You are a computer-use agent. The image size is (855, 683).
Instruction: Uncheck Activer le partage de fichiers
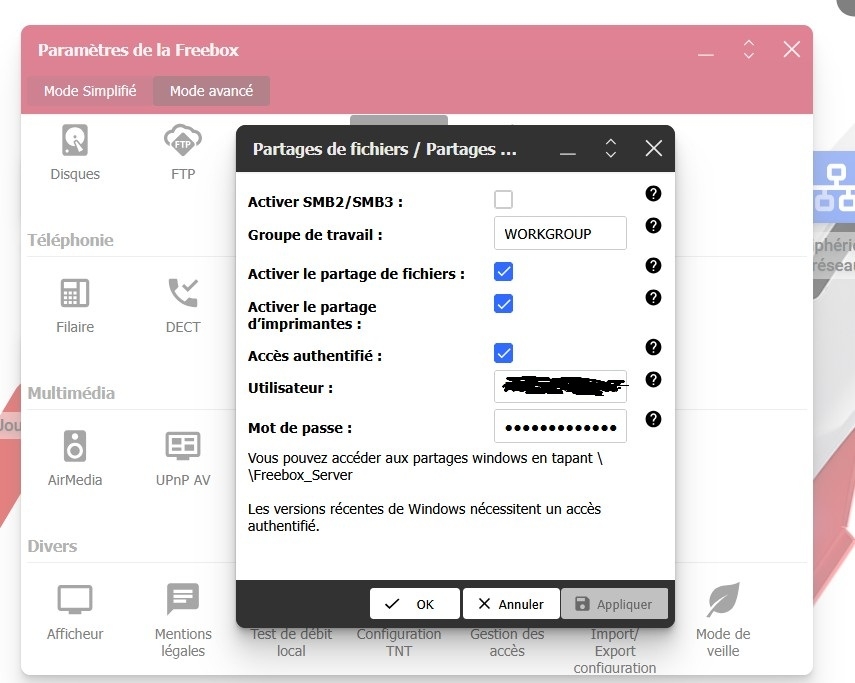(504, 272)
